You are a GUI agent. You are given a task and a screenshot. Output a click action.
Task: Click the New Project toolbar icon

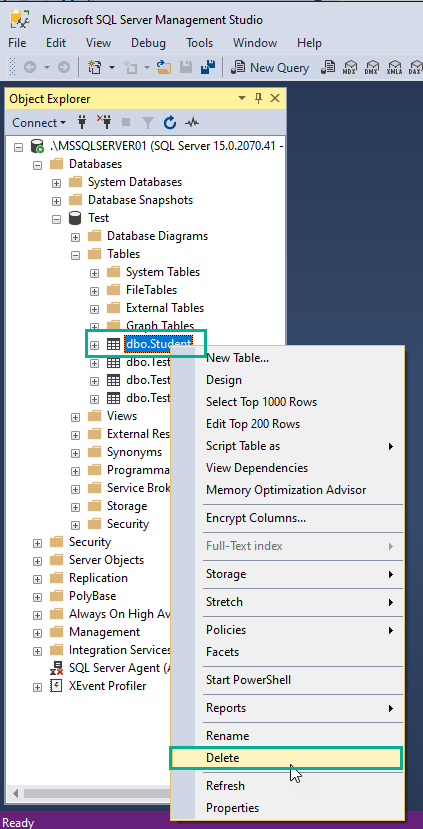point(94,67)
